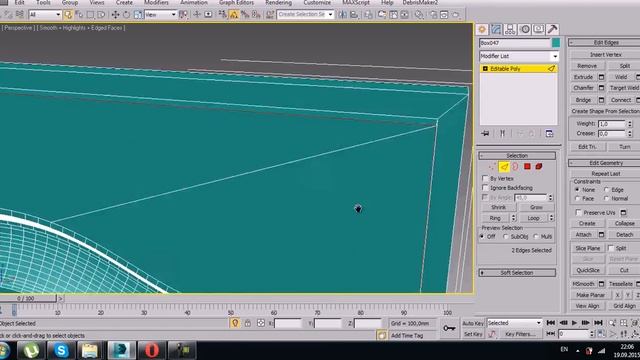Image resolution: width=640 pixels, height=360 pixels.
Task: Expand the Editable Poly stack entry
Action: pos(485,69)
